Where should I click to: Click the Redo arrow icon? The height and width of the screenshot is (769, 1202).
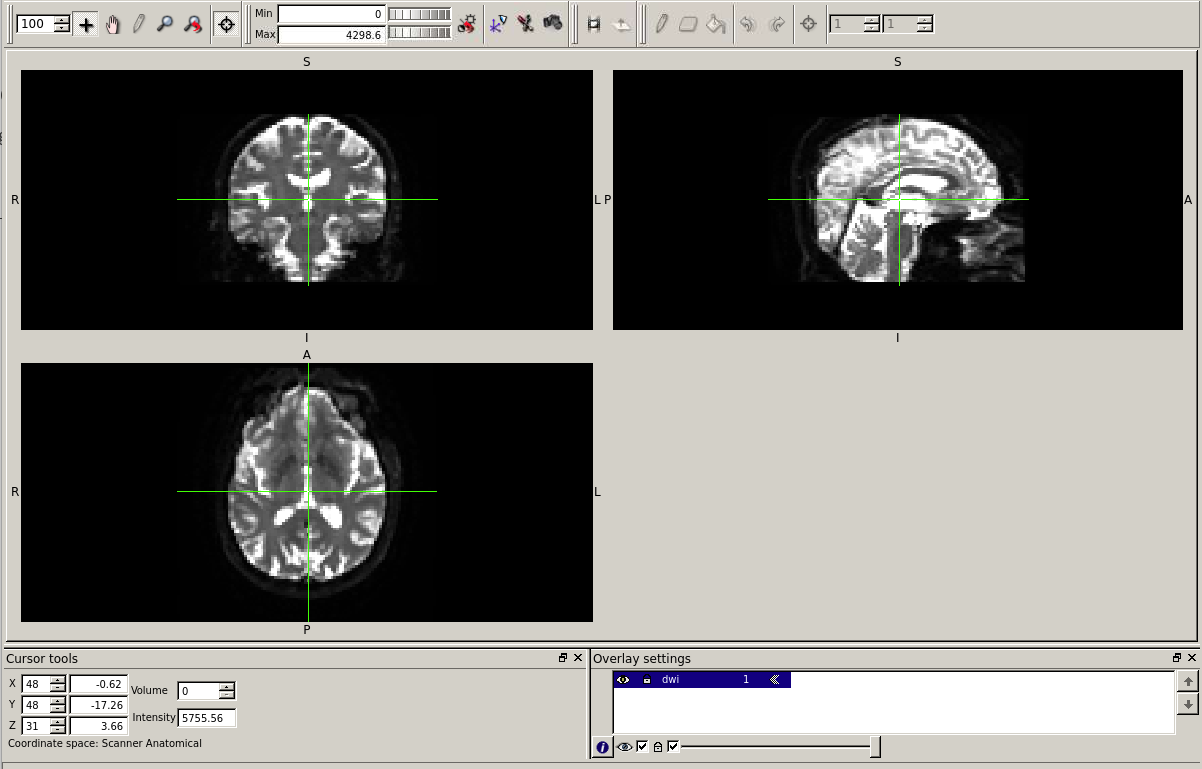pyautogui.click(x=776, y=22)
